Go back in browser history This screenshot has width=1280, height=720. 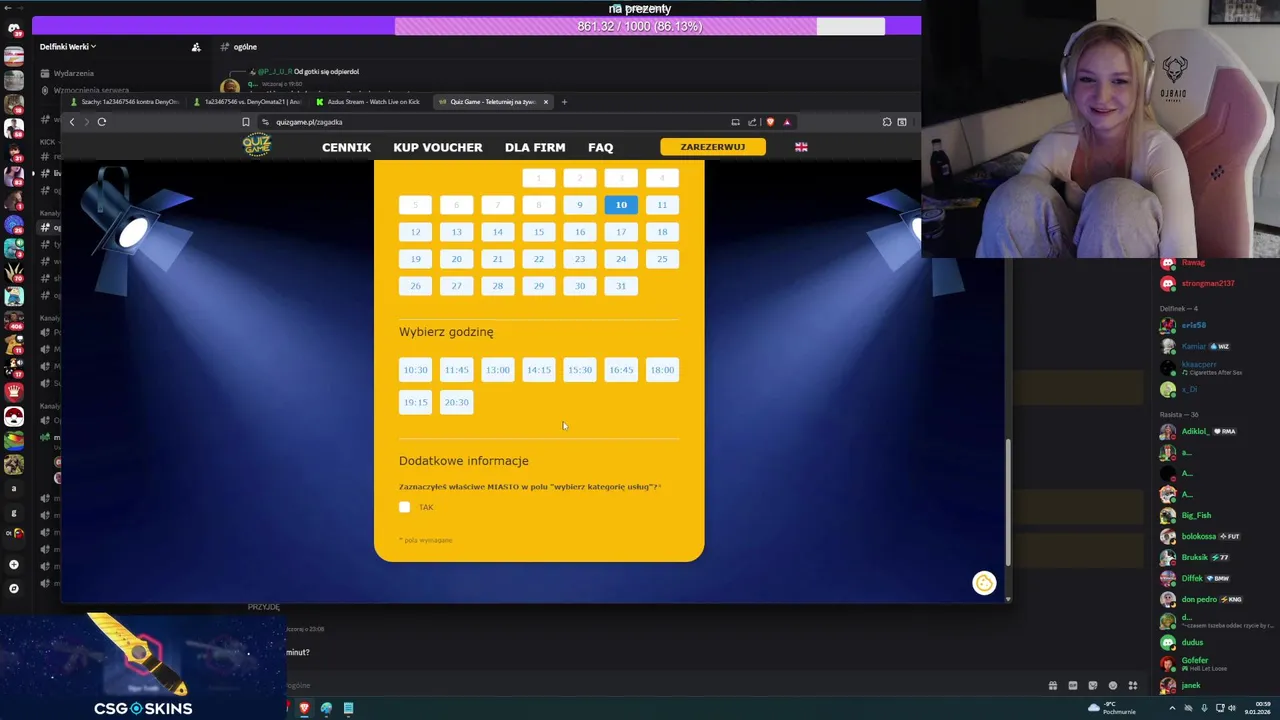pyautogui.click(x=71, y=122)
